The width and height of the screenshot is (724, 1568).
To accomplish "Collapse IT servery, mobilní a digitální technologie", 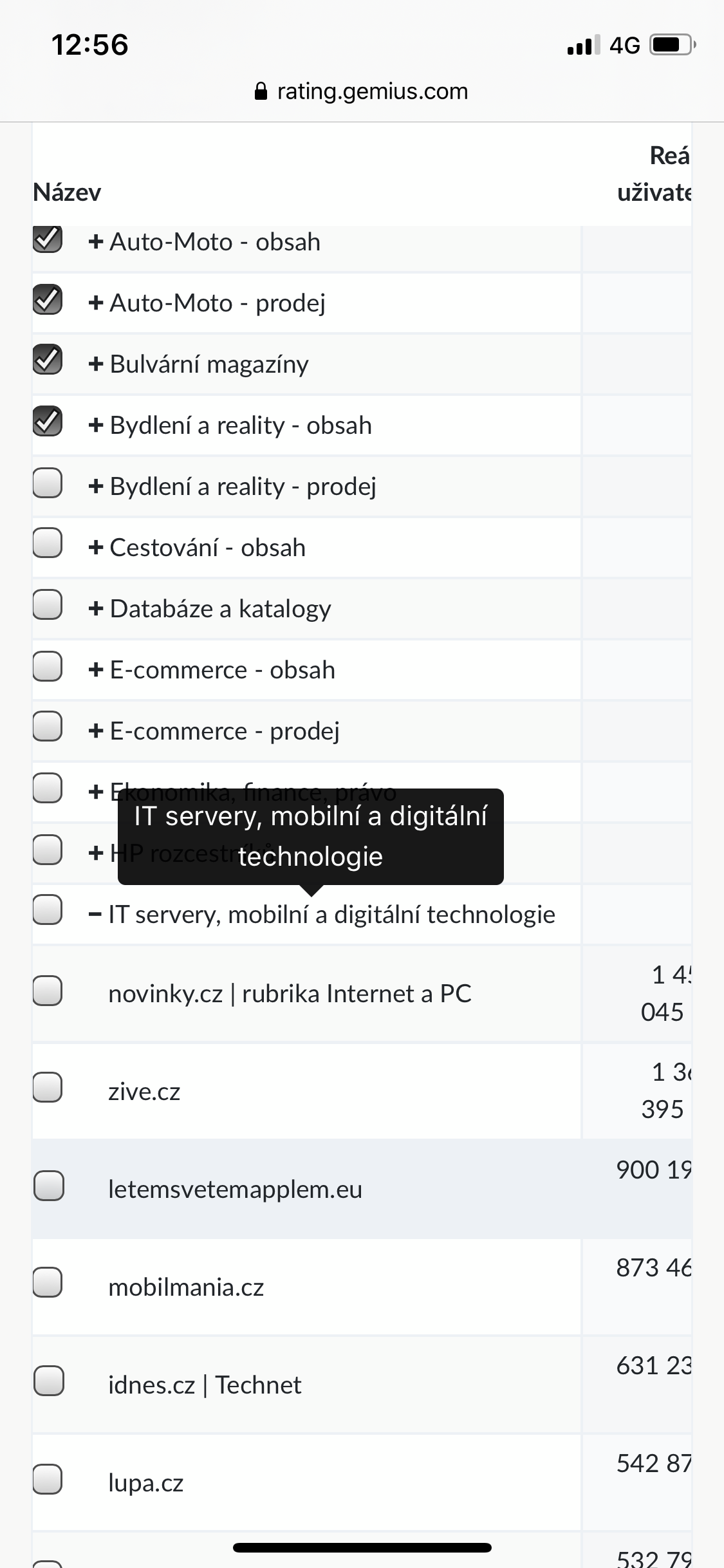I will click(x=95, y=915).
